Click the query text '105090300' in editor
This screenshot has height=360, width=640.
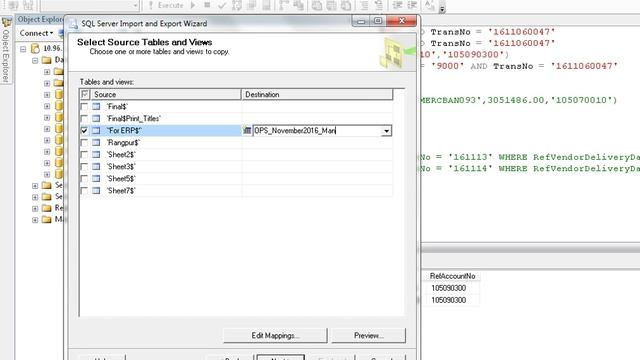[x=473, y=55]
